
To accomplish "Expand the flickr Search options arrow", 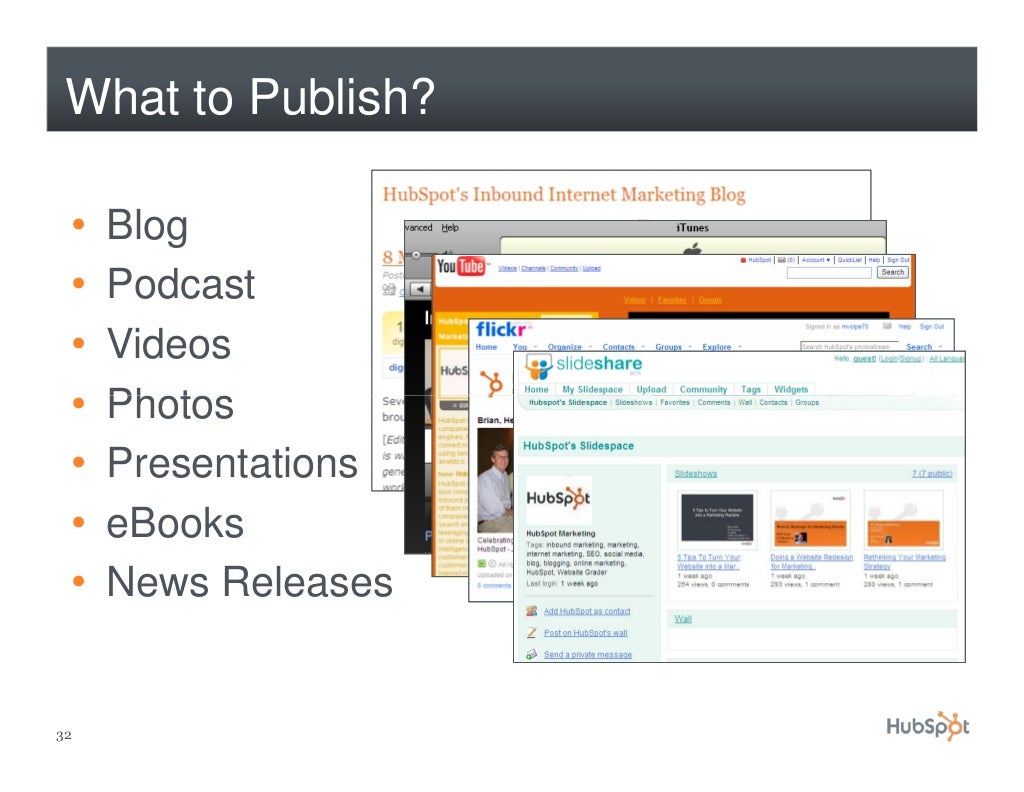I will click(x=940, y=347).
